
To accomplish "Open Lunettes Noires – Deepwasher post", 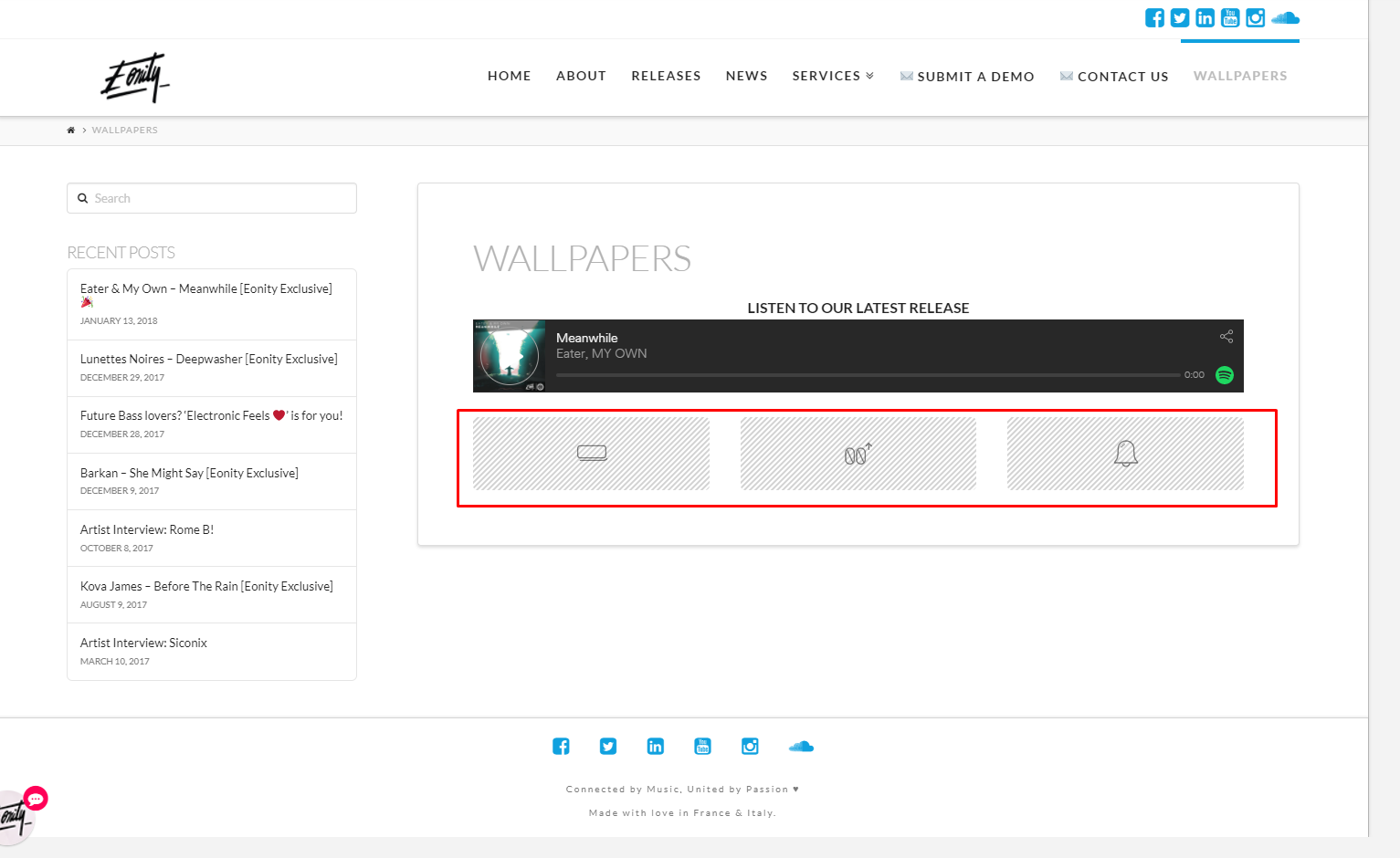I will point(208,359).
